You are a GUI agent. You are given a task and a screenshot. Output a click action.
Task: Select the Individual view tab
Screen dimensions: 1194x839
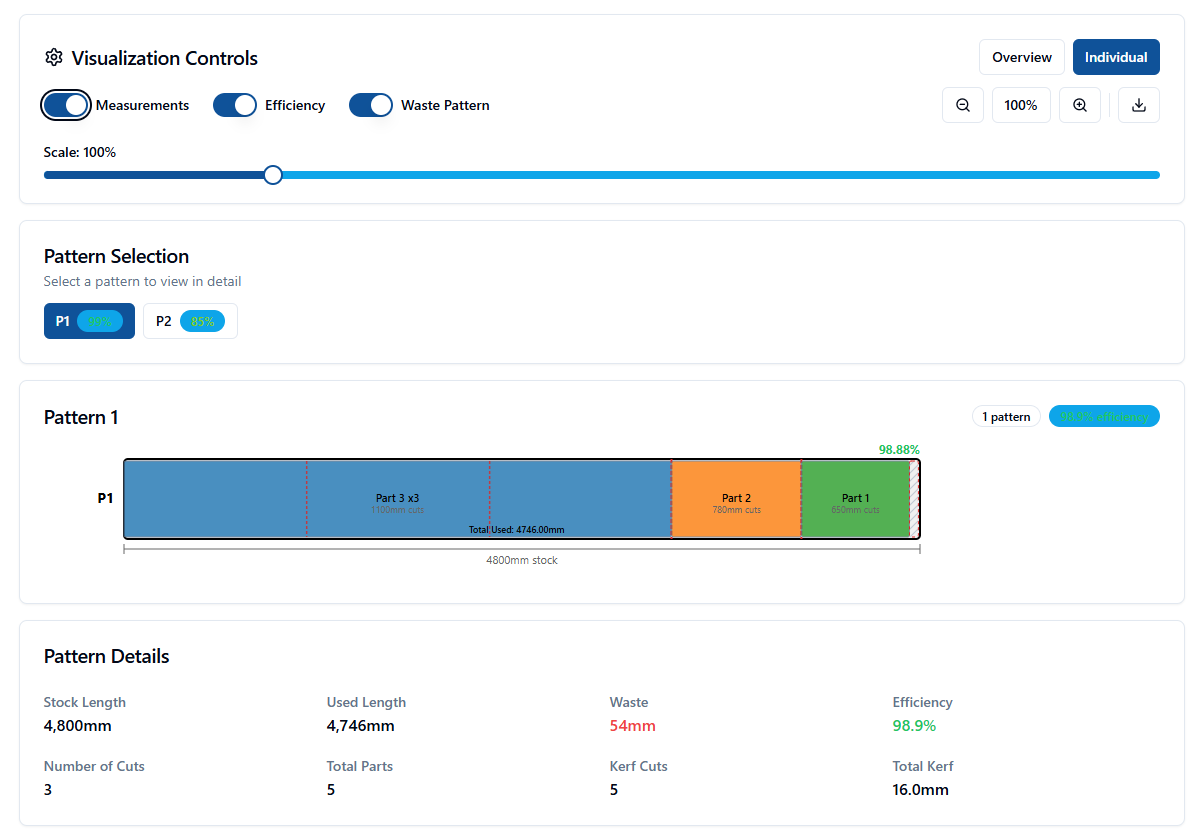[1116, 57]
